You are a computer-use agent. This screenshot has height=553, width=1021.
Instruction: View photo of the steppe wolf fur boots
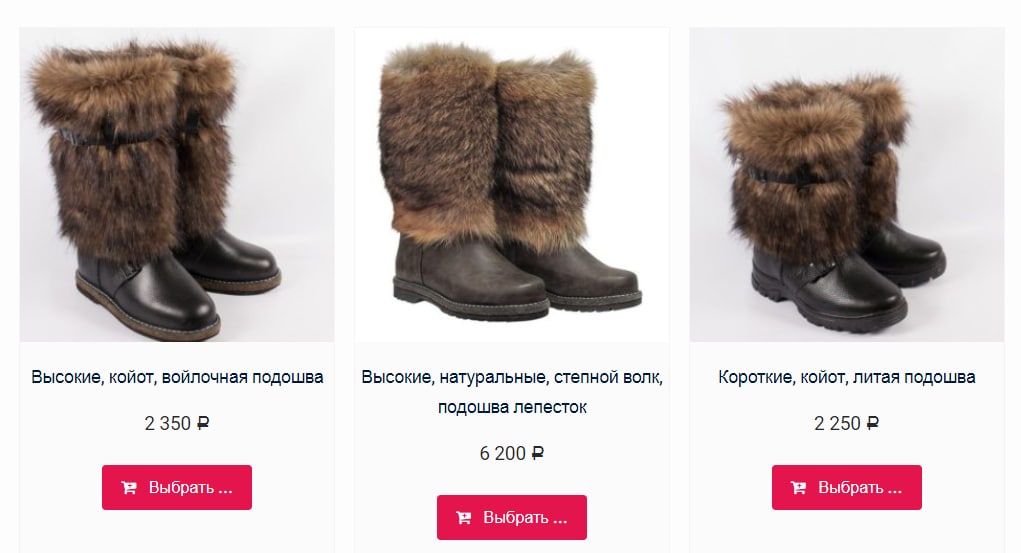pyautogui.click(x=512, y=184)
